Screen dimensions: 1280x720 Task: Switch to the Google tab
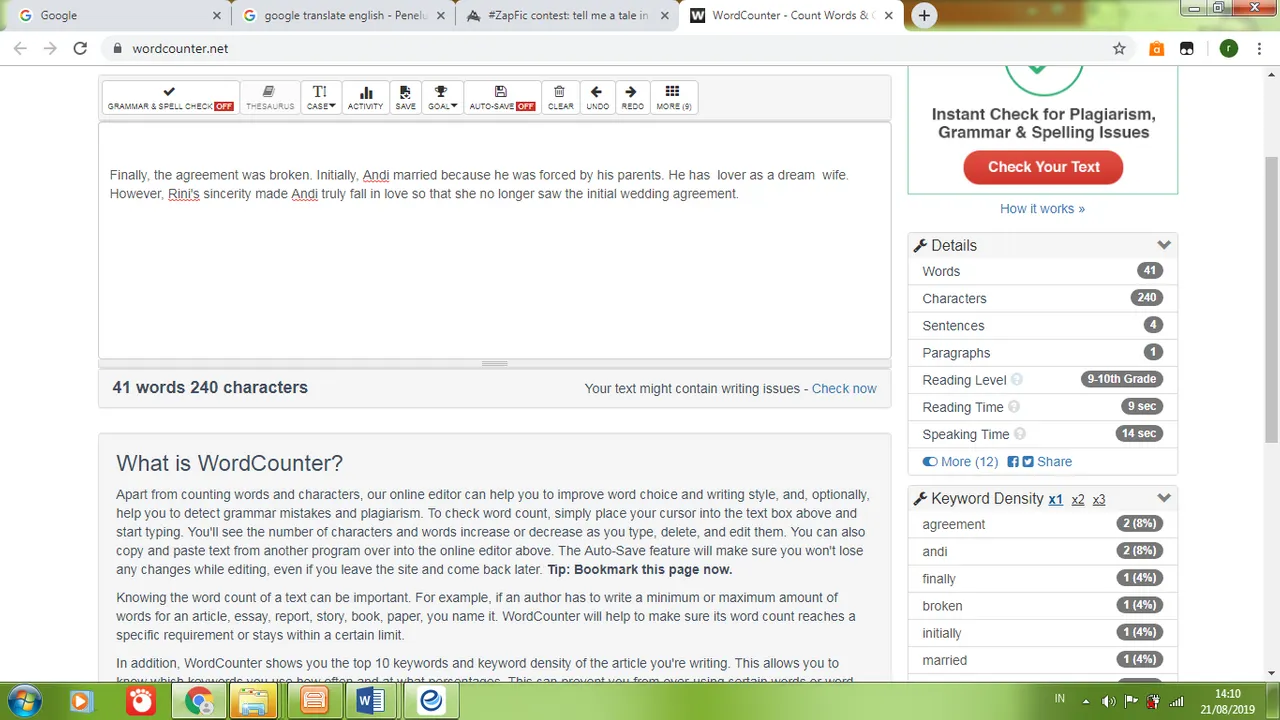click(118, 16)
